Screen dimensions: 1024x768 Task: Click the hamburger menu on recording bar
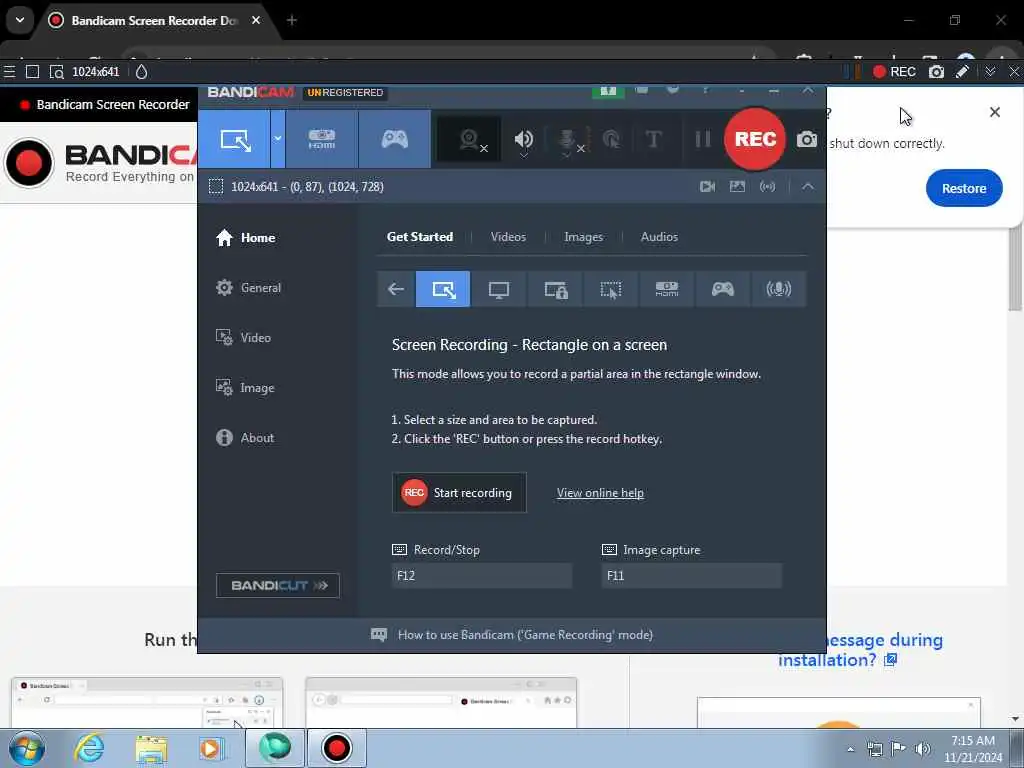9,72
